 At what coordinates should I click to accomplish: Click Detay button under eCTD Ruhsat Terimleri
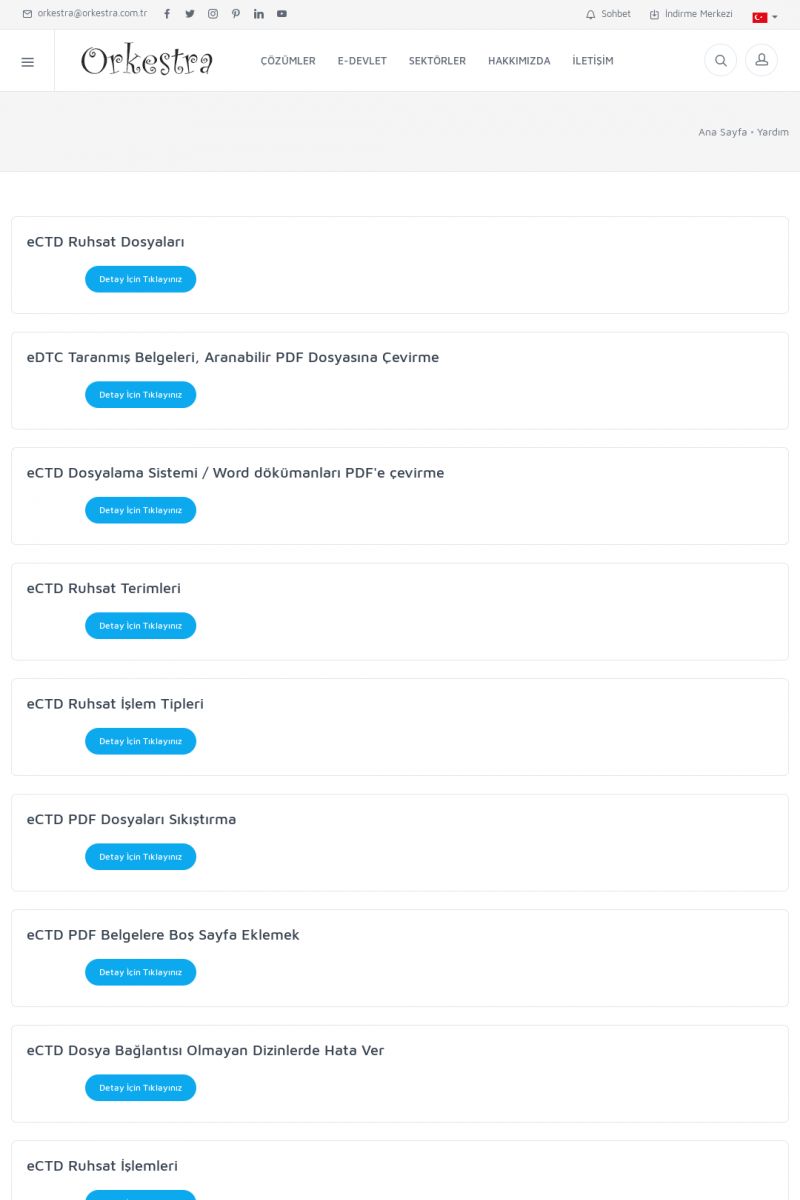(140, 626)
